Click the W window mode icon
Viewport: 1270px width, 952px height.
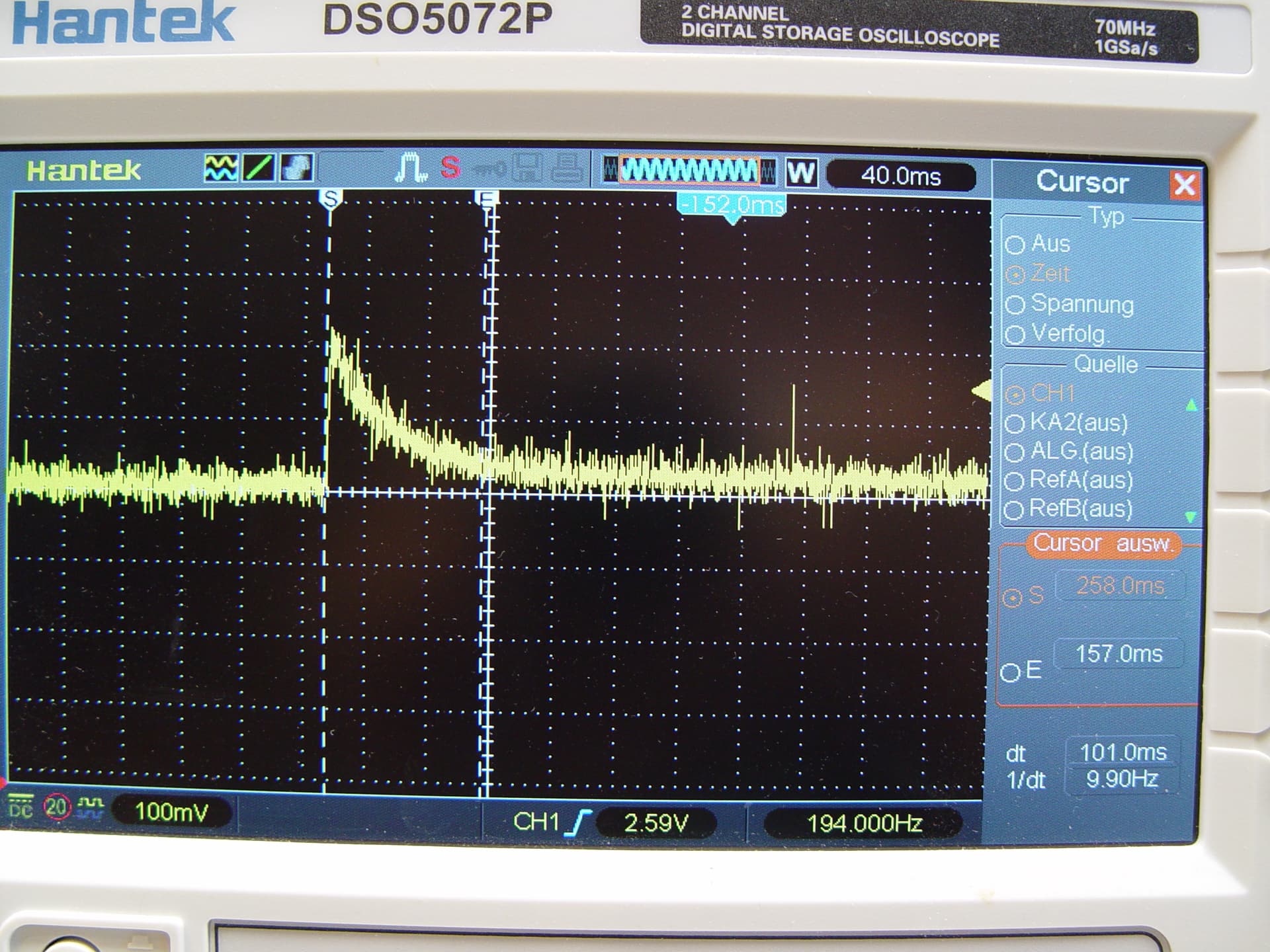[801, 173]
